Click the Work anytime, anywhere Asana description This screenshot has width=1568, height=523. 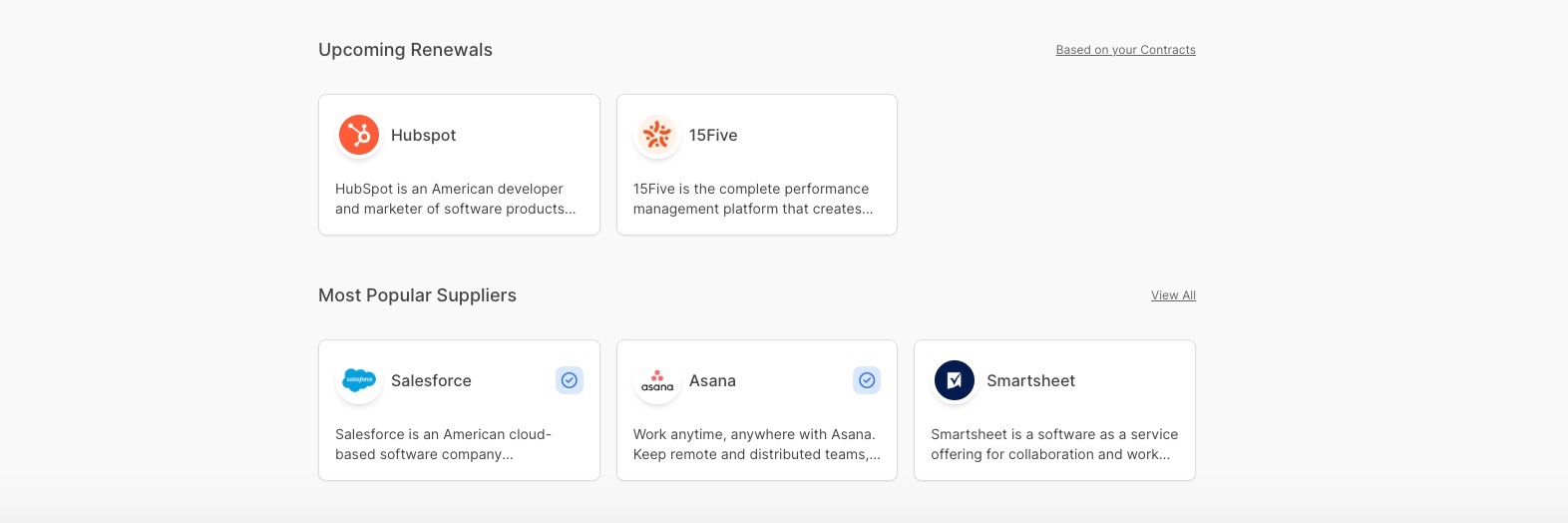(x=756, y=444)
